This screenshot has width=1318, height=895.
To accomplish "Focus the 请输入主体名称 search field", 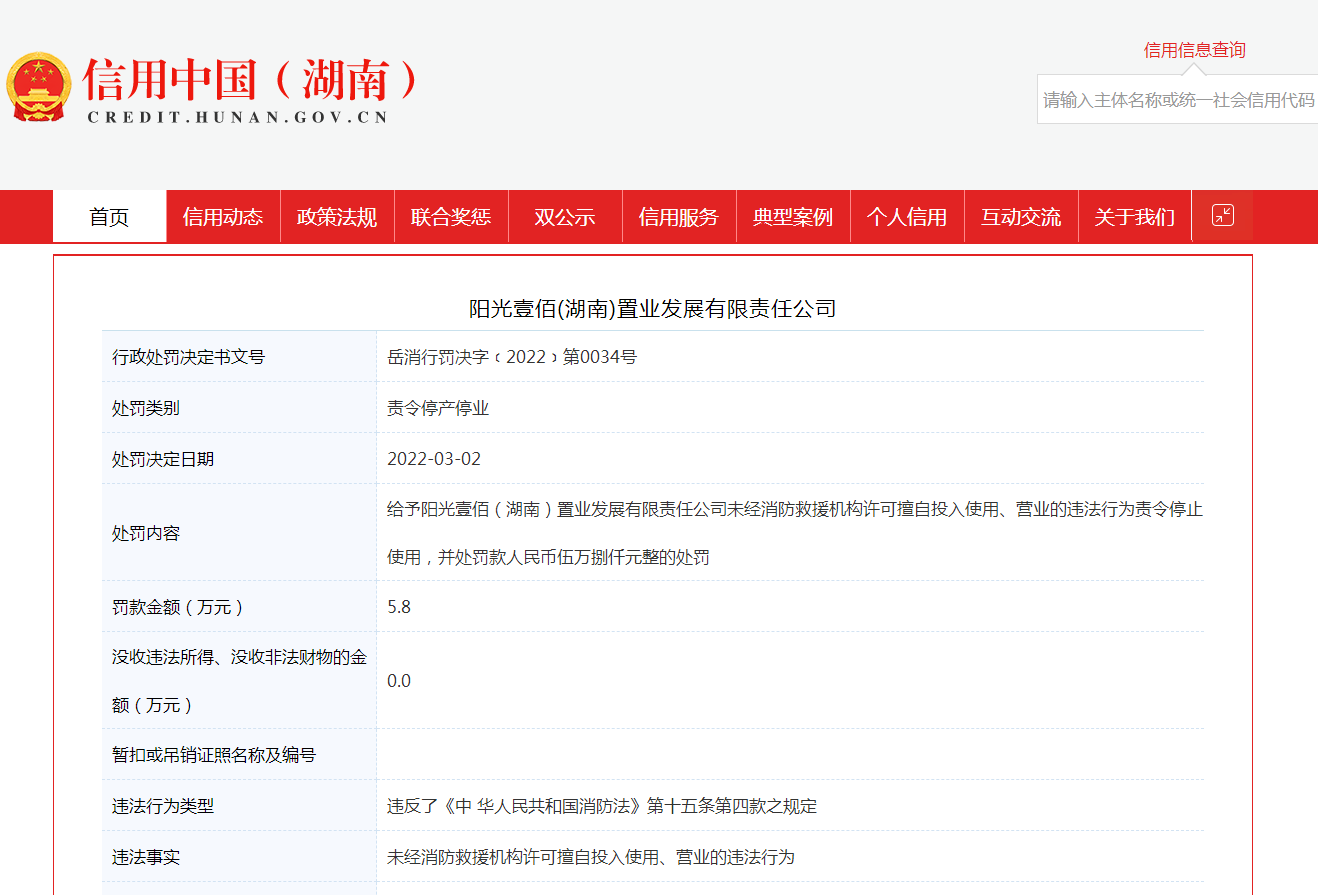I will coord(1178,100).
